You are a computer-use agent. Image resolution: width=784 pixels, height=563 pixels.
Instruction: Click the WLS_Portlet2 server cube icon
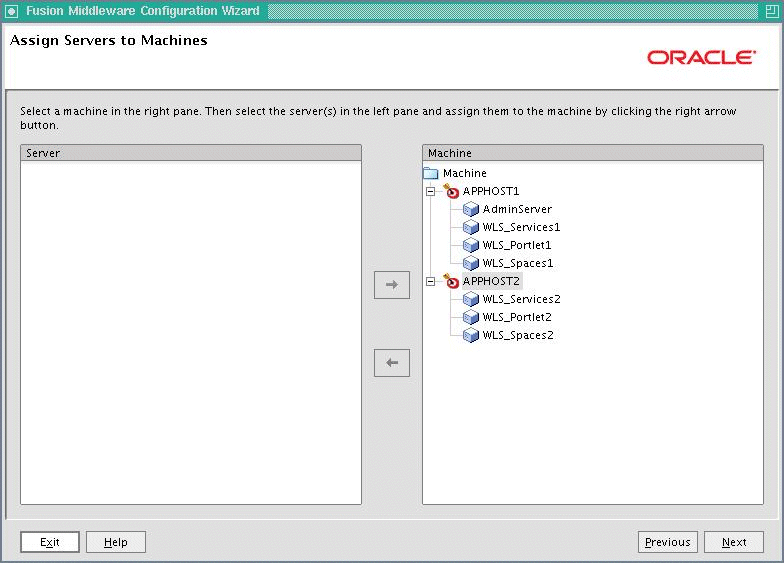pyautogui.click(x=470, y=318)
